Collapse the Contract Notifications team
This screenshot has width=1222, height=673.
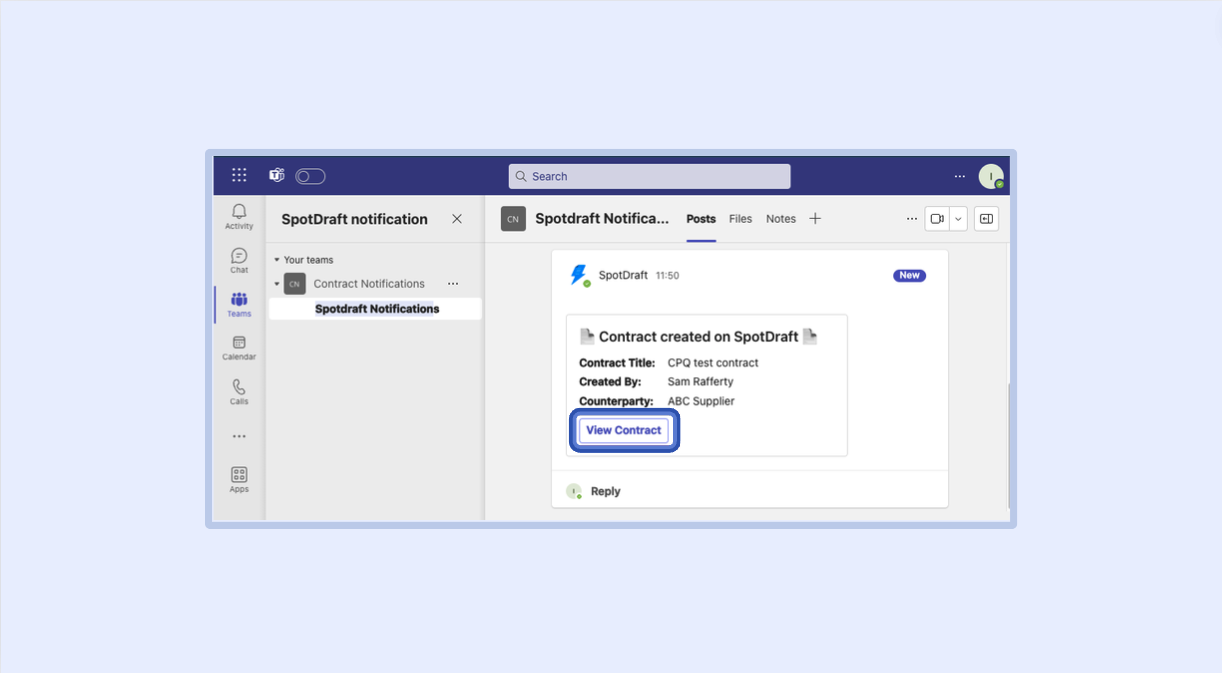click(277, 284)
